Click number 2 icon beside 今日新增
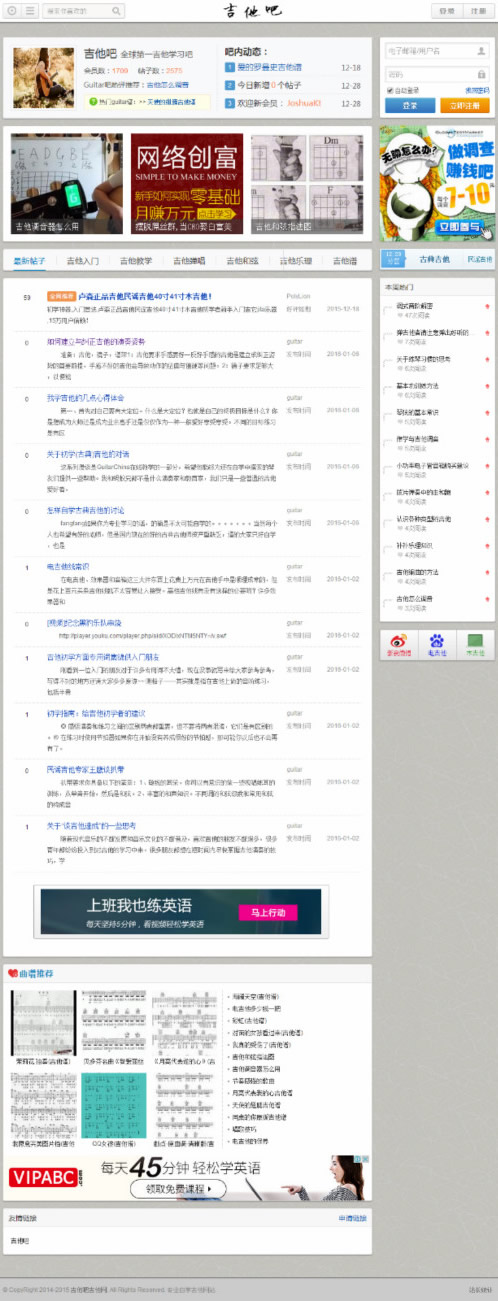This screenshot has height=1301, width=498. (x=230, y=85)
